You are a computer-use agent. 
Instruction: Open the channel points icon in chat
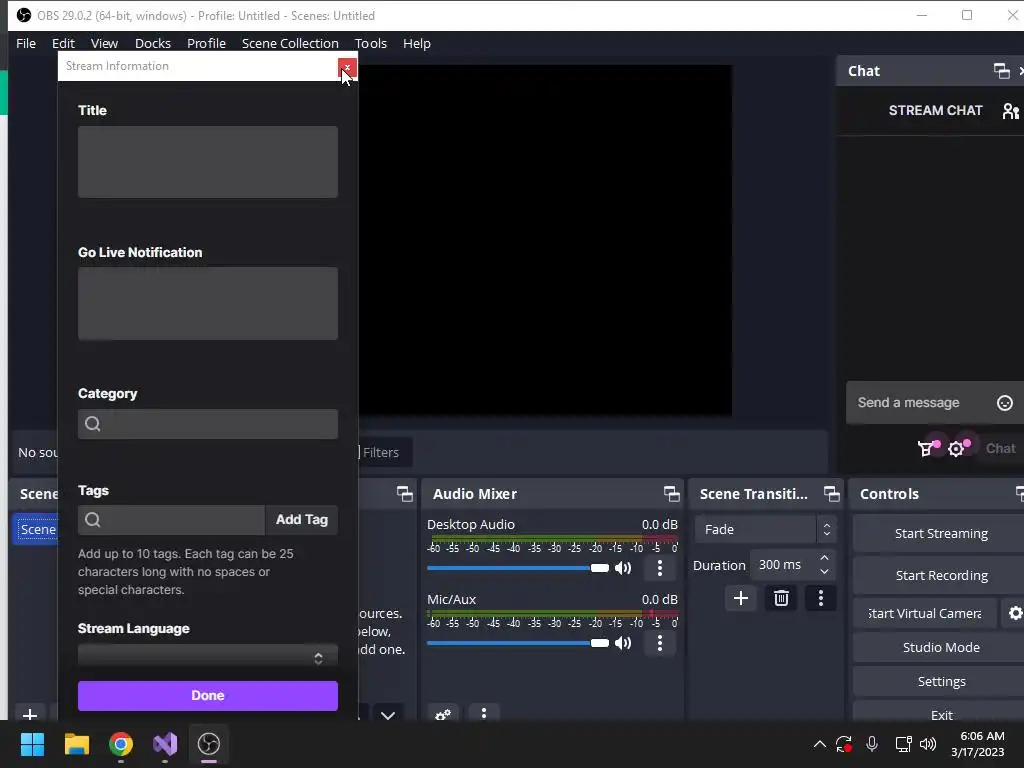pyautogui.click(x=927, y=448)
